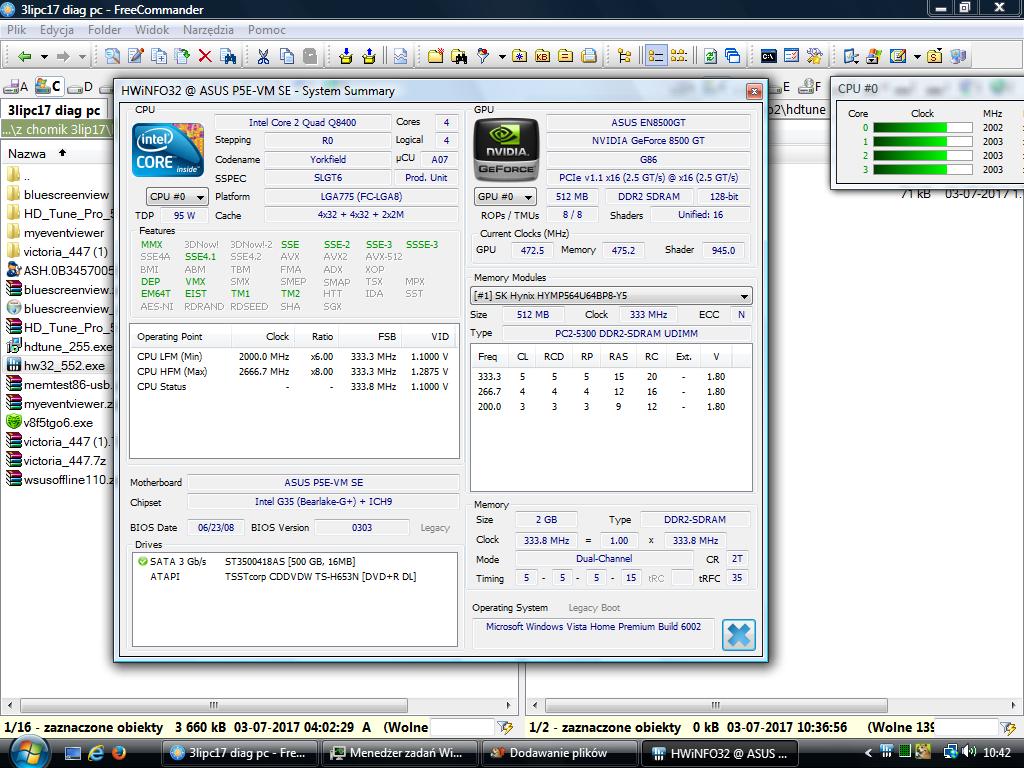
Task: Expand the filter dropdown arrow
Action: pyautogui.click(x=502, y=57)
